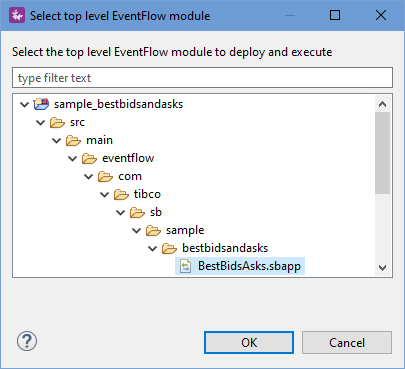Confirm selection with the OK button

(x=249, y=342)
